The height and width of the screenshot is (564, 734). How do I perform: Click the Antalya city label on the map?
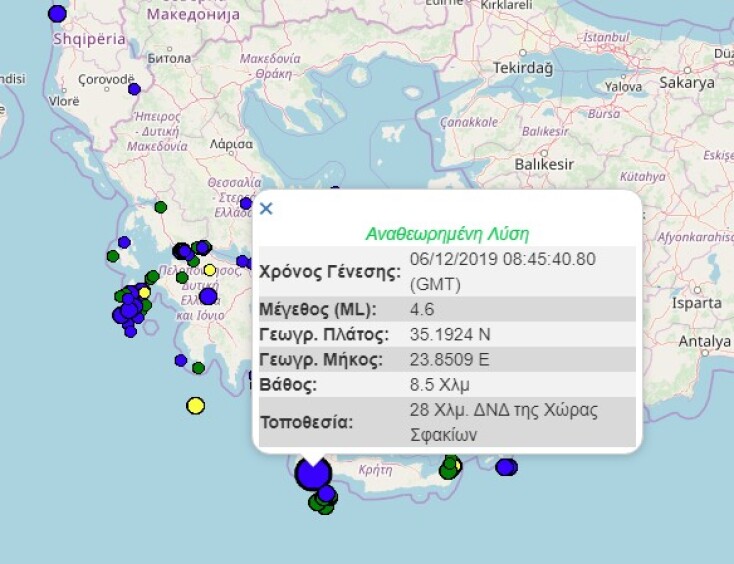704,341
